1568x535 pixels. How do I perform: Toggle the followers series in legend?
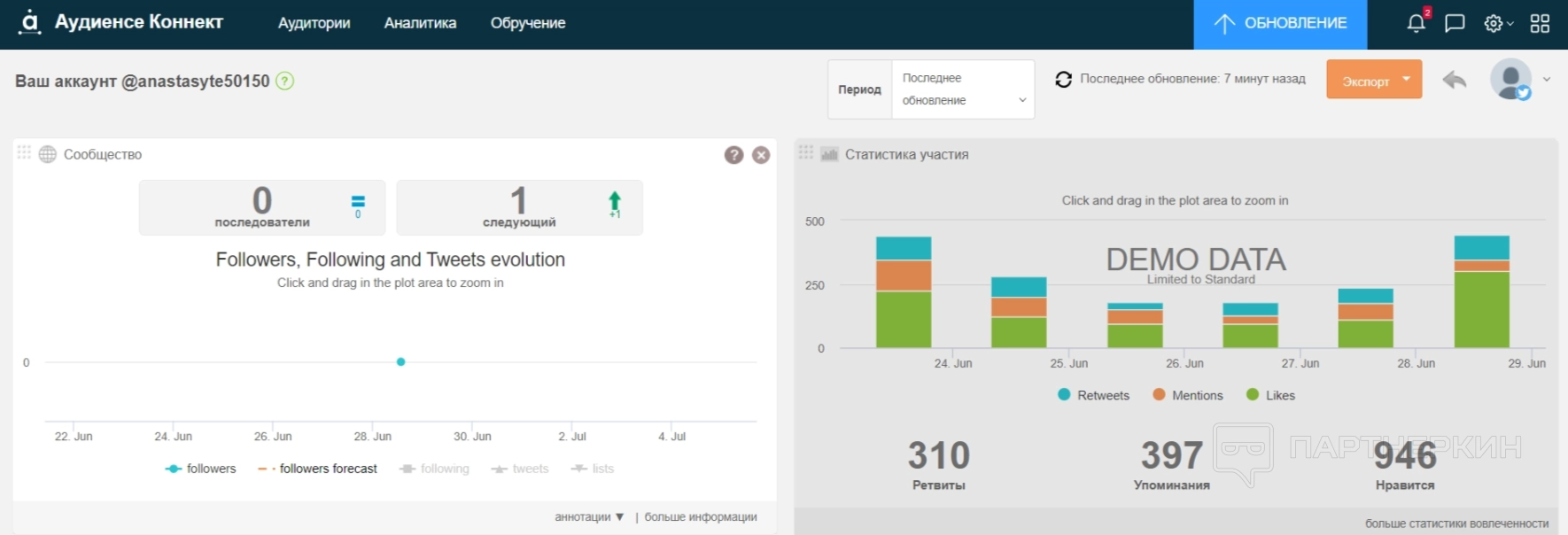click(x=201, y=469)
